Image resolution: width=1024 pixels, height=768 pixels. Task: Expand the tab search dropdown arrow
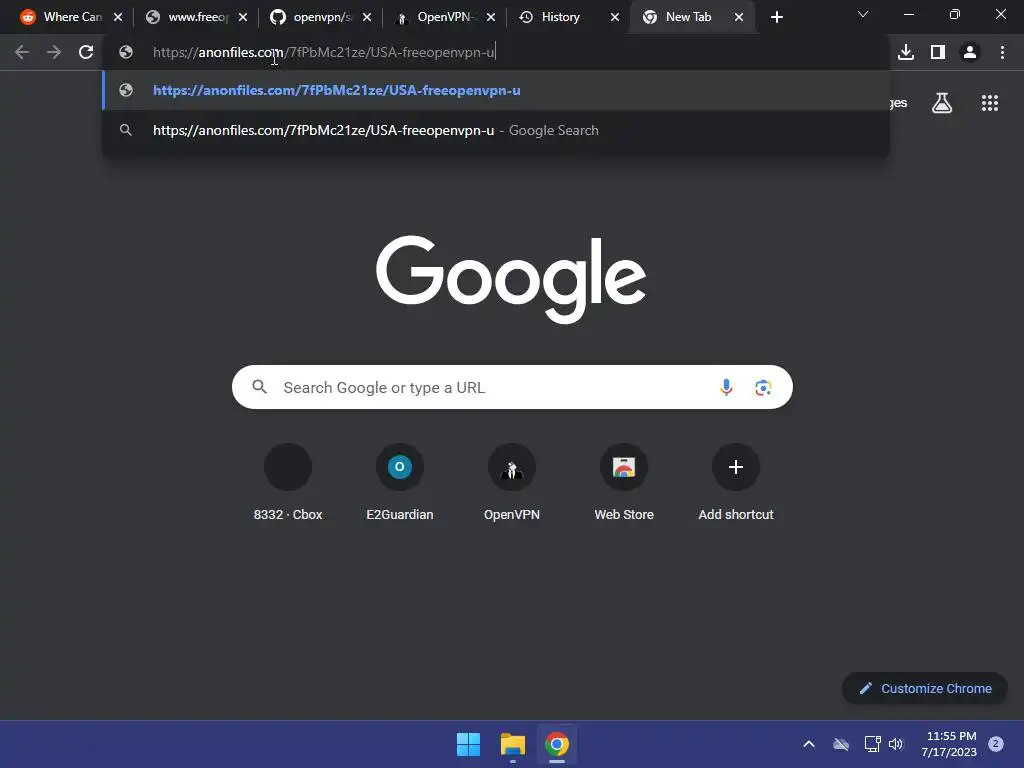click(863, 14)
